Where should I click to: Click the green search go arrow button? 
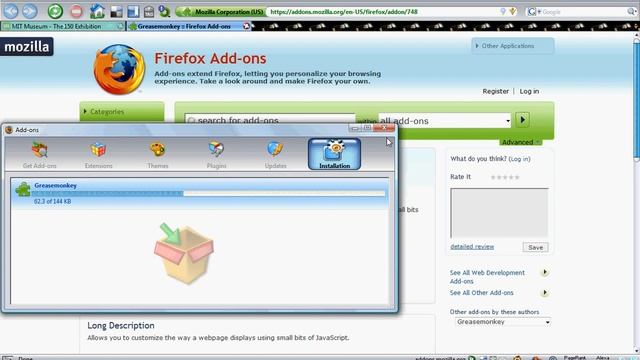[522, 120]
